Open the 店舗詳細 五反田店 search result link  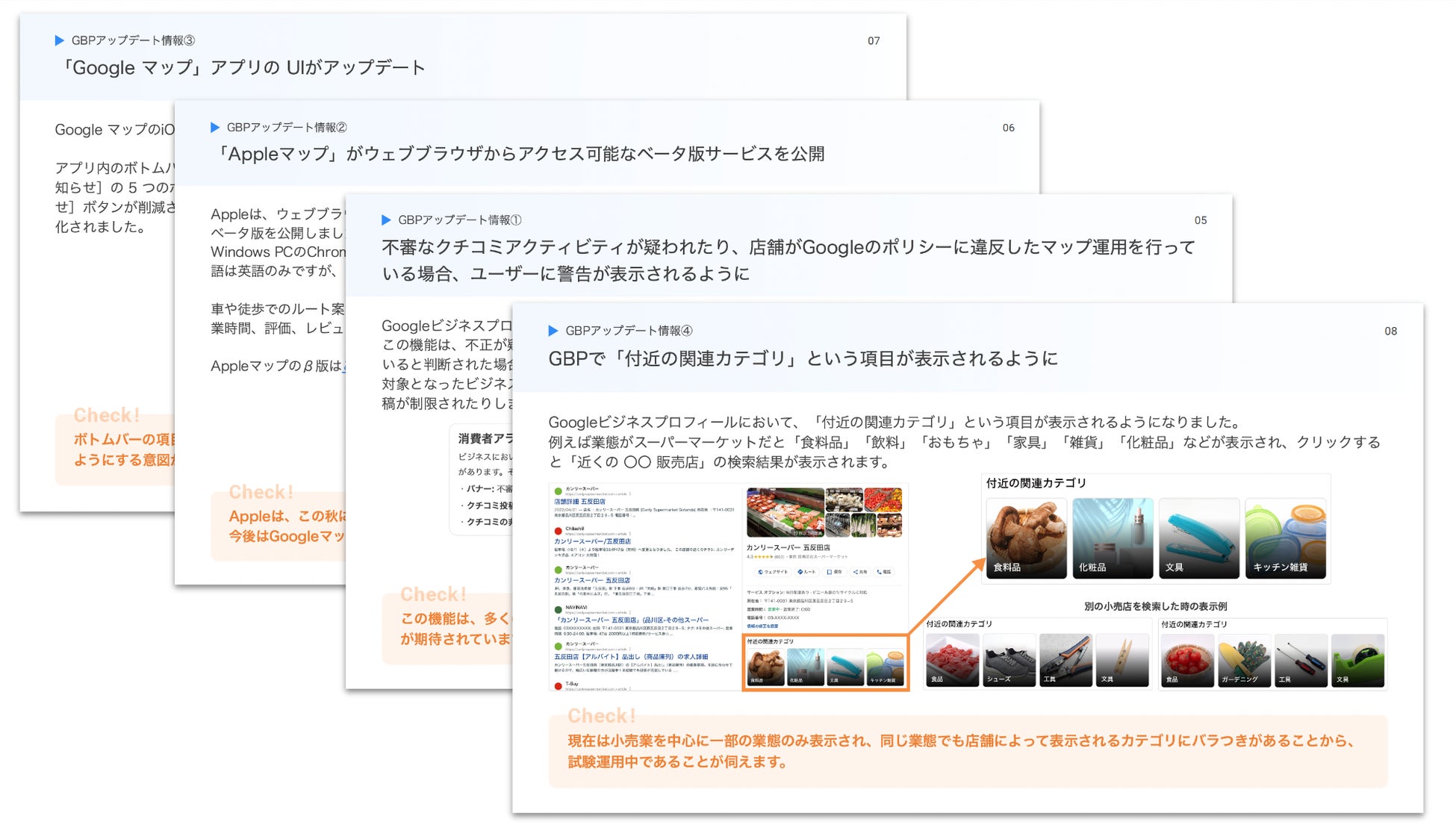580,502
